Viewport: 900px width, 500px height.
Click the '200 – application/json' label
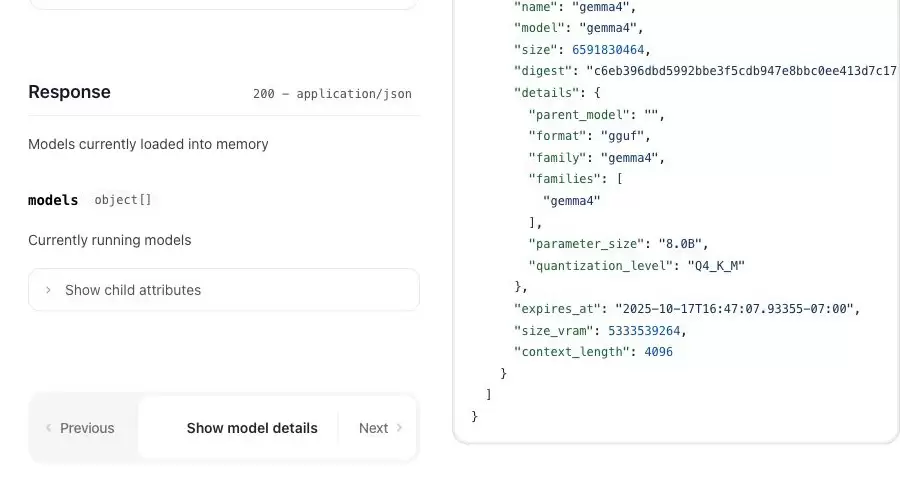[x=332, y=94]
